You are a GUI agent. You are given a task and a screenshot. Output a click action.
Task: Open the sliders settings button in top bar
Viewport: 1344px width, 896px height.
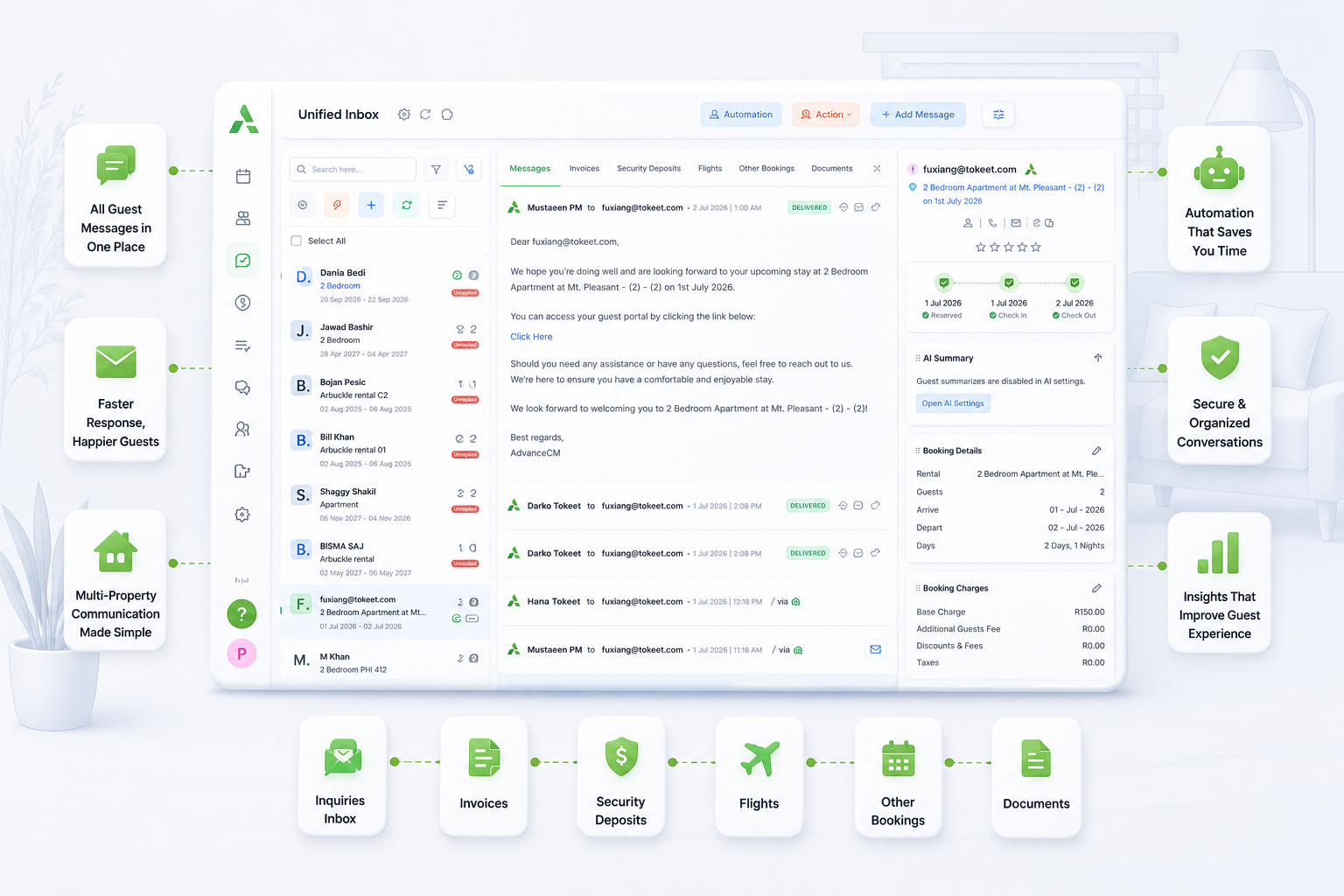pyautogui.click(x=998, y=115)
